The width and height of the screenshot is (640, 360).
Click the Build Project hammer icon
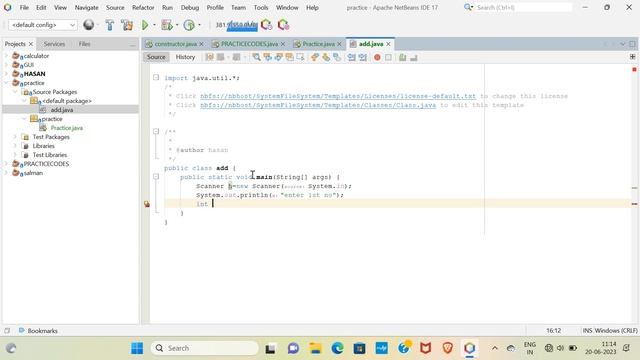point(109,25)
